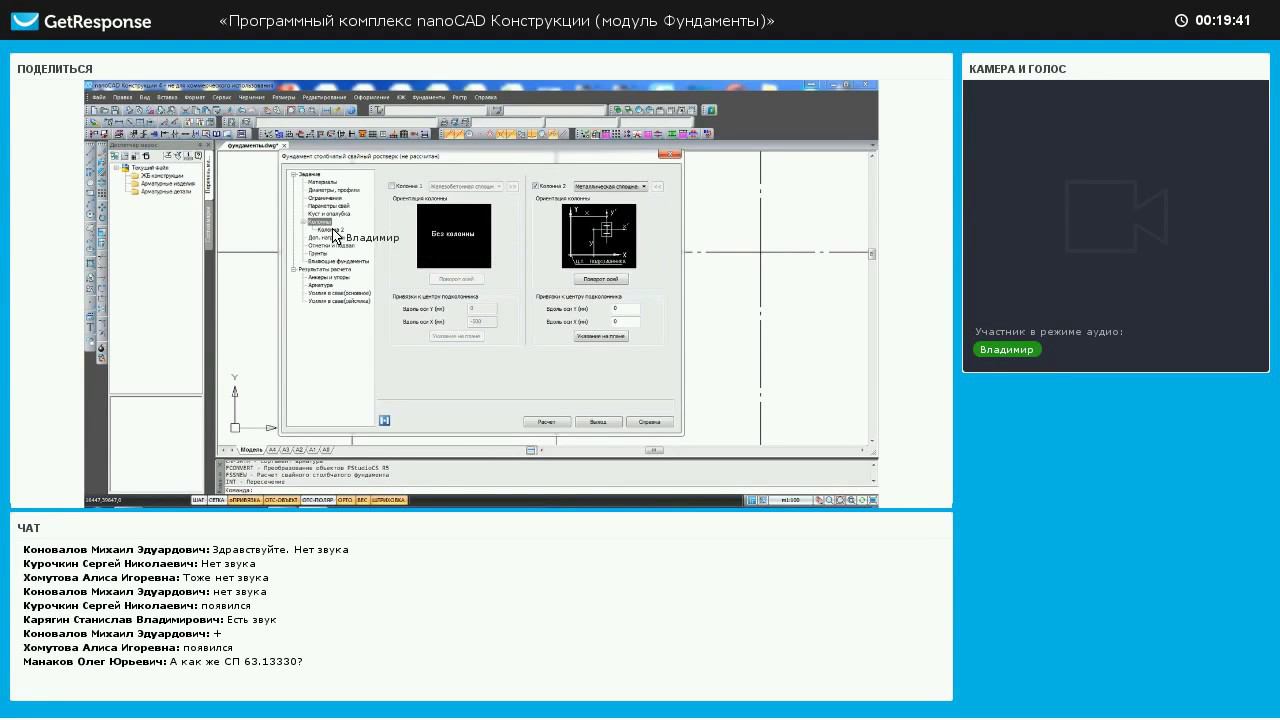Click the ЖБ конструкции folder icon
Viewport: 1280px width, 720px height.
coord(134,176)
